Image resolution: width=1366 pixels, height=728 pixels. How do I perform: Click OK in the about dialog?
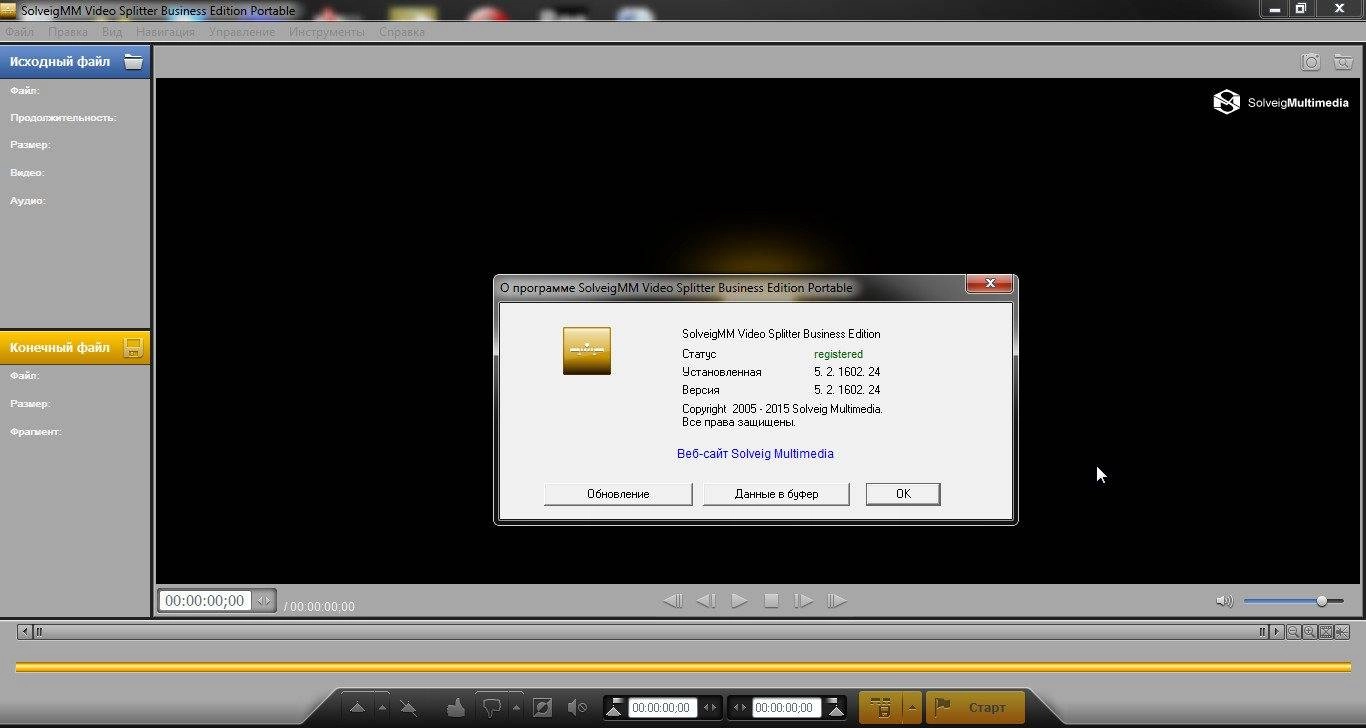pyautogui.click(x=903, y=494)
